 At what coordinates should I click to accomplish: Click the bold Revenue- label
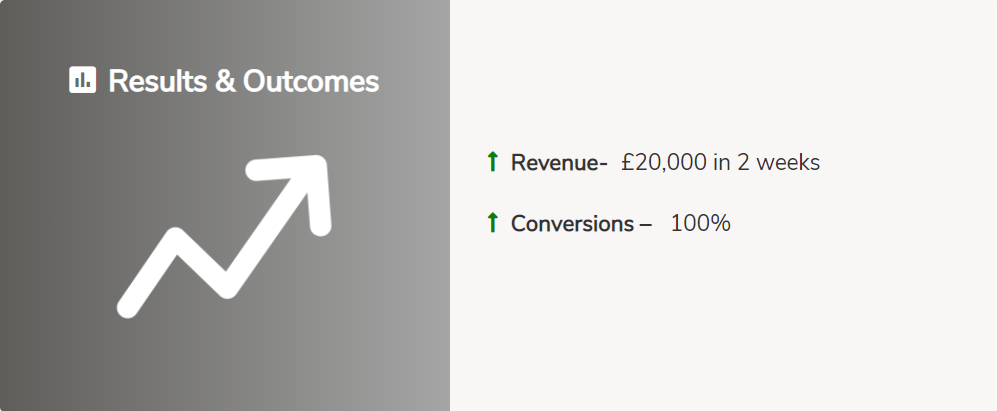point(559,162)
